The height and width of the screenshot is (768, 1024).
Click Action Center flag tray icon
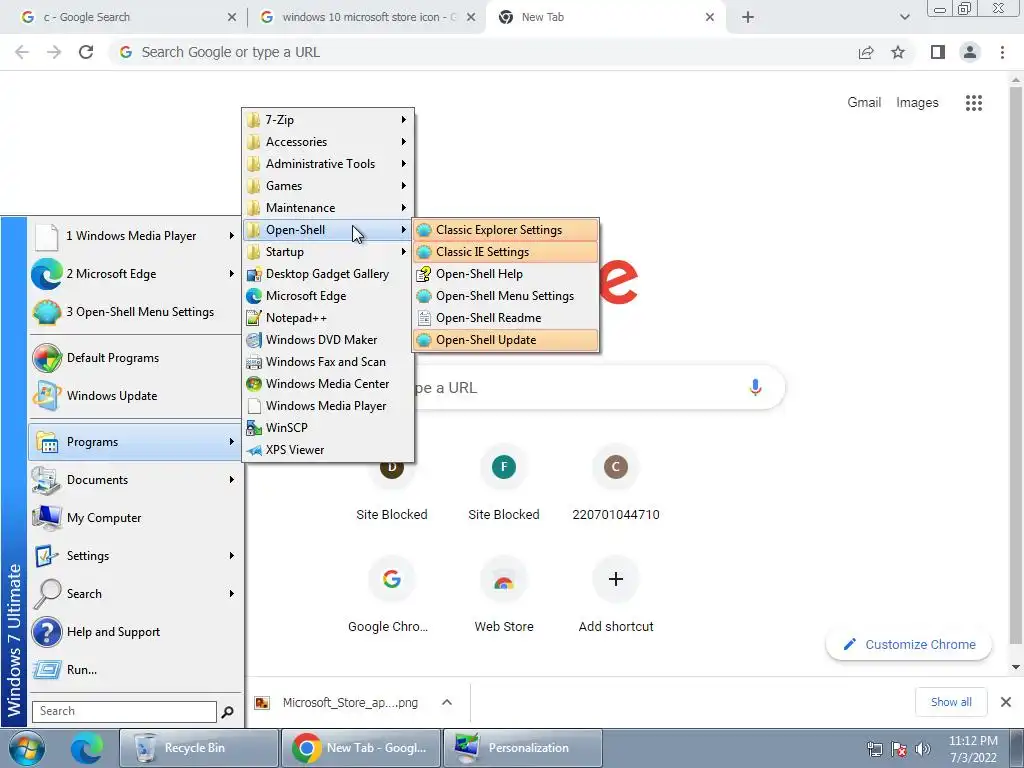899,749
